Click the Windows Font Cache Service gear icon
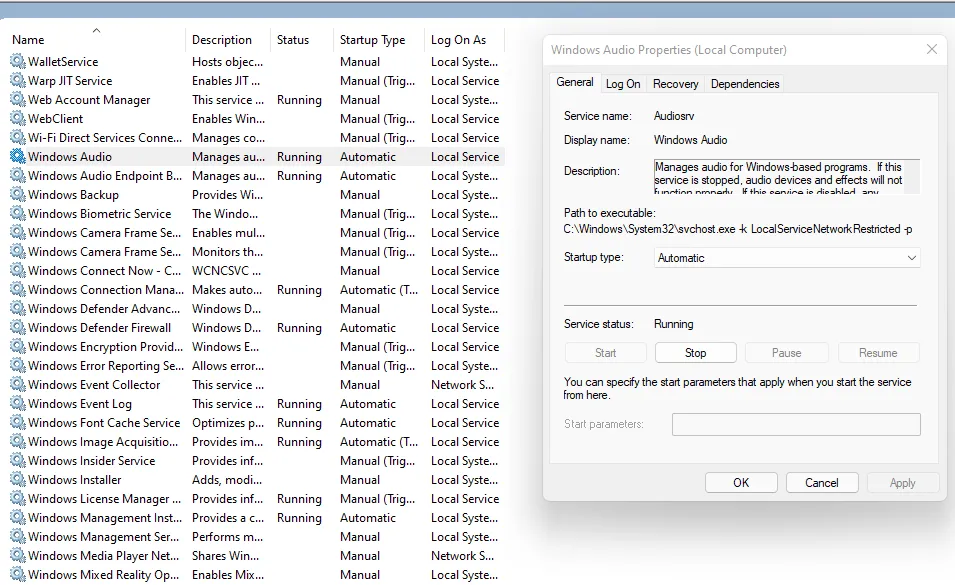The width and height of the screenshot is (955, 585). (18, 422)
